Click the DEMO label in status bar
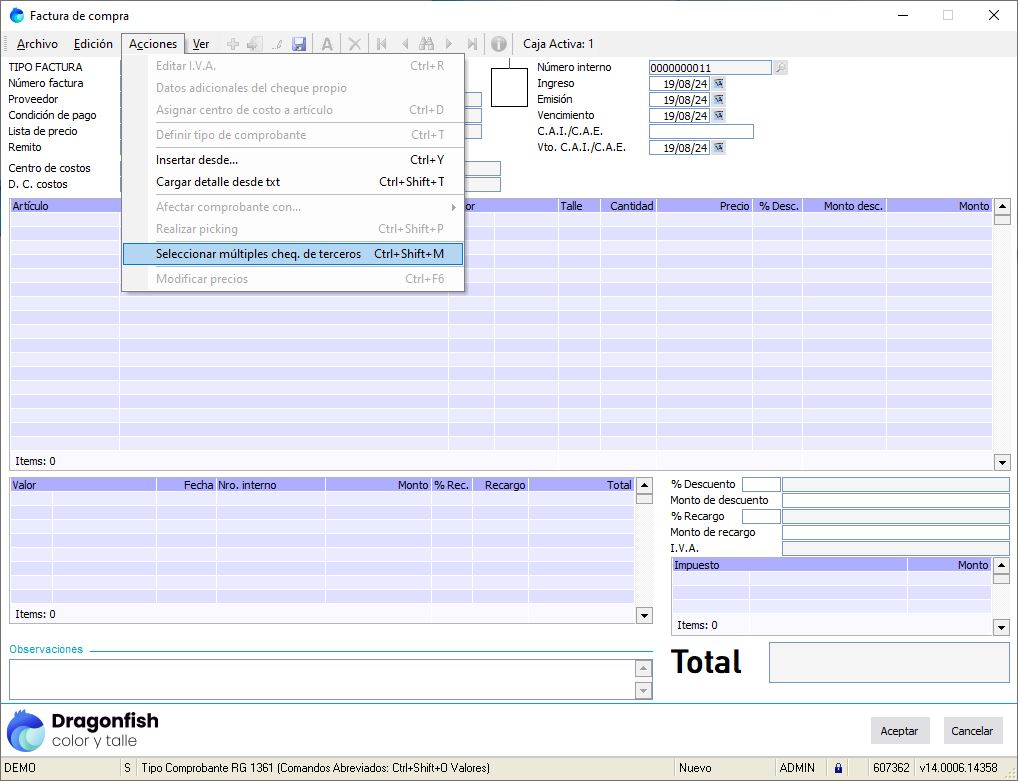Viewport: 1018px width, 781px height. 20,768
